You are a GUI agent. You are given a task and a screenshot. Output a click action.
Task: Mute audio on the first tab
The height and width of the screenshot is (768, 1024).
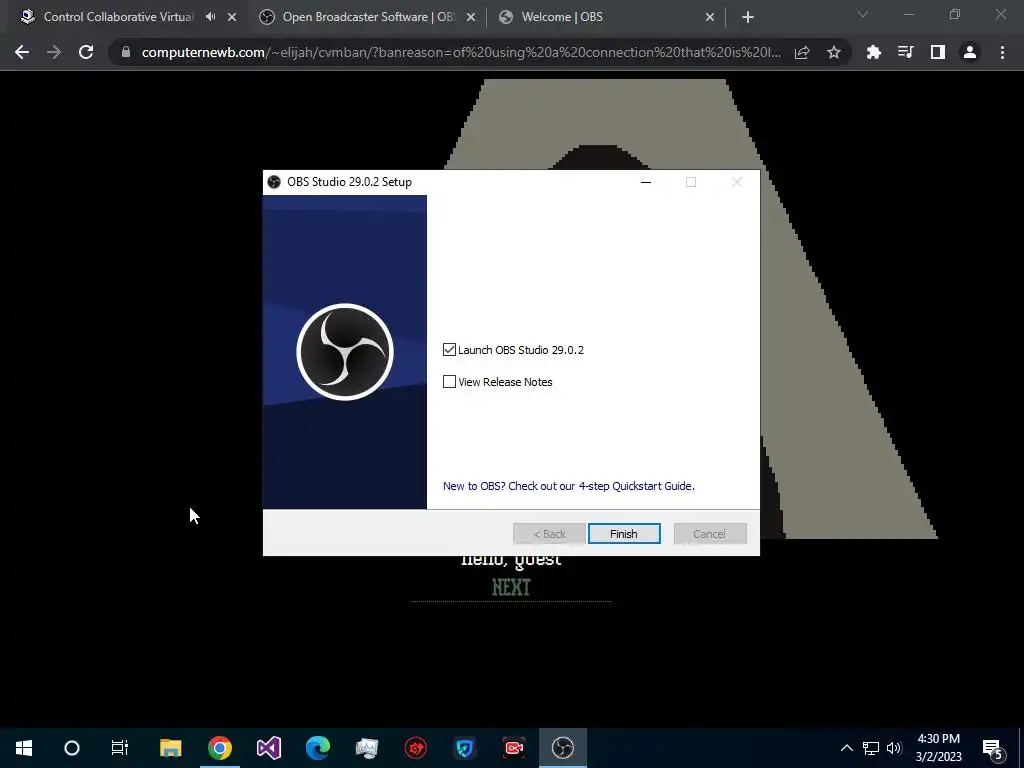click(x=210, y=17)
